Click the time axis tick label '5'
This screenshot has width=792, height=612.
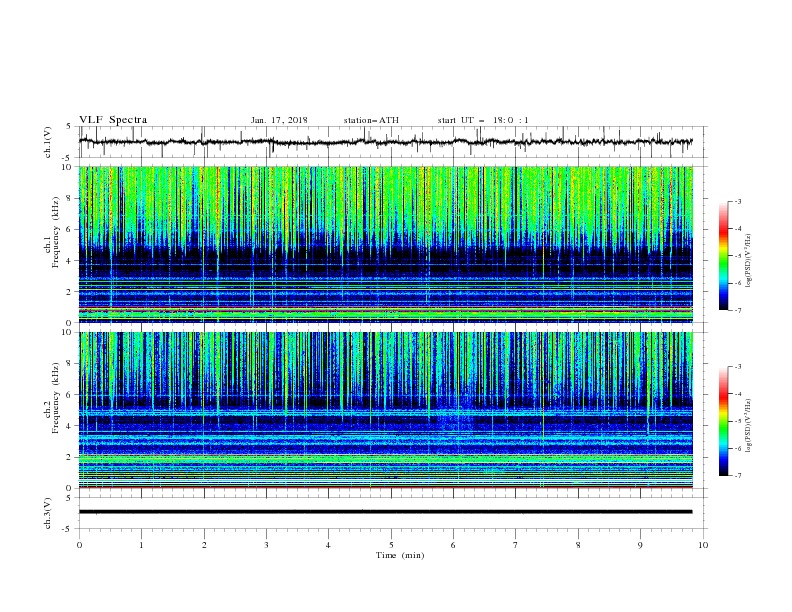(x=391, y=545)
